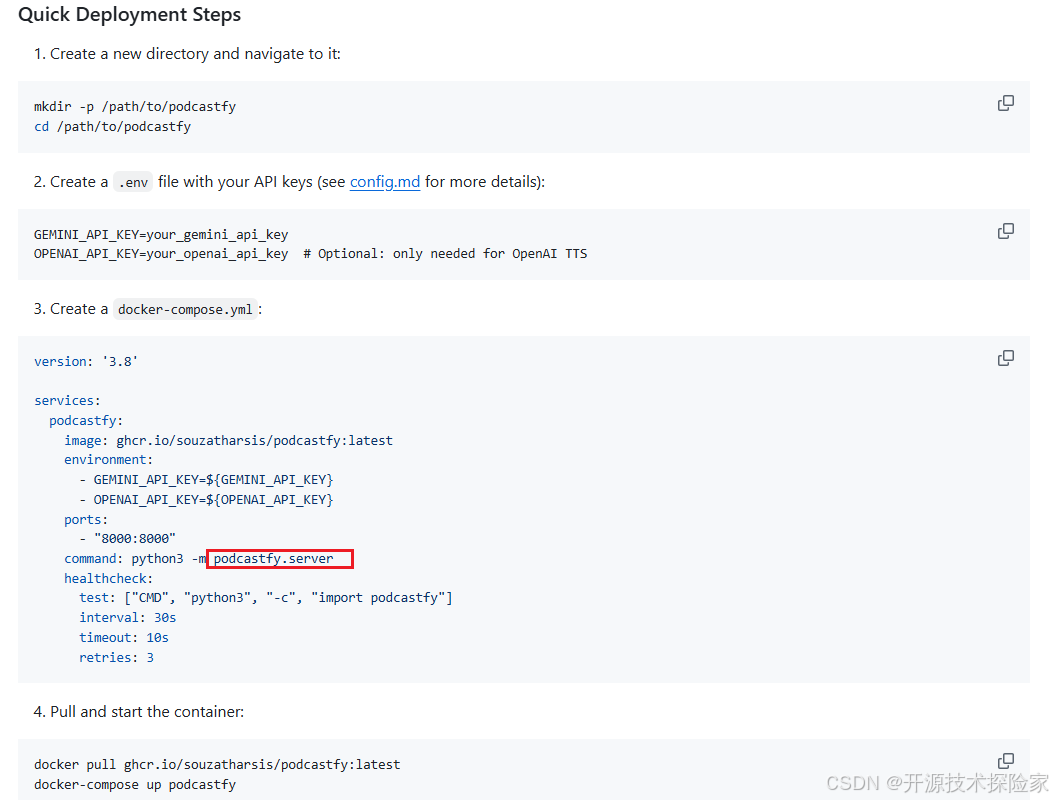Click the 'healthcheck:' key
Screen dimensions: 1053x800
coord(108,578)
